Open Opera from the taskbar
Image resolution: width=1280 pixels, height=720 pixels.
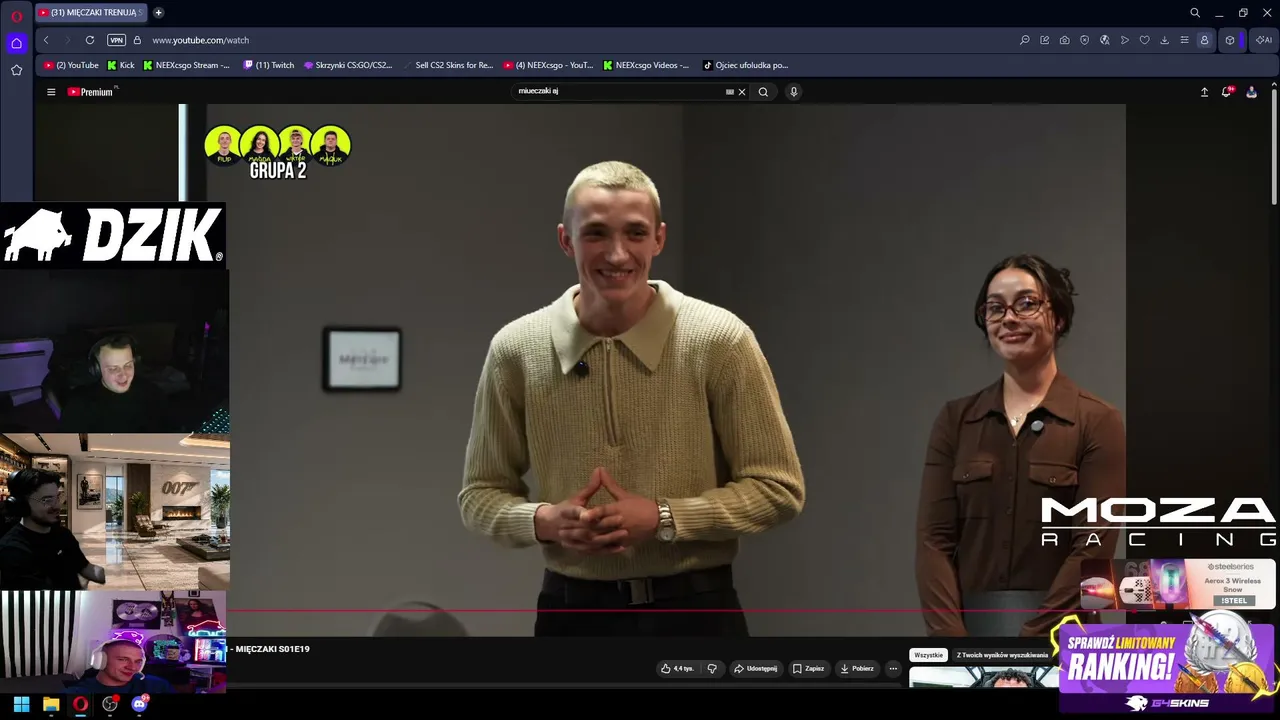(x=80, y=704)
